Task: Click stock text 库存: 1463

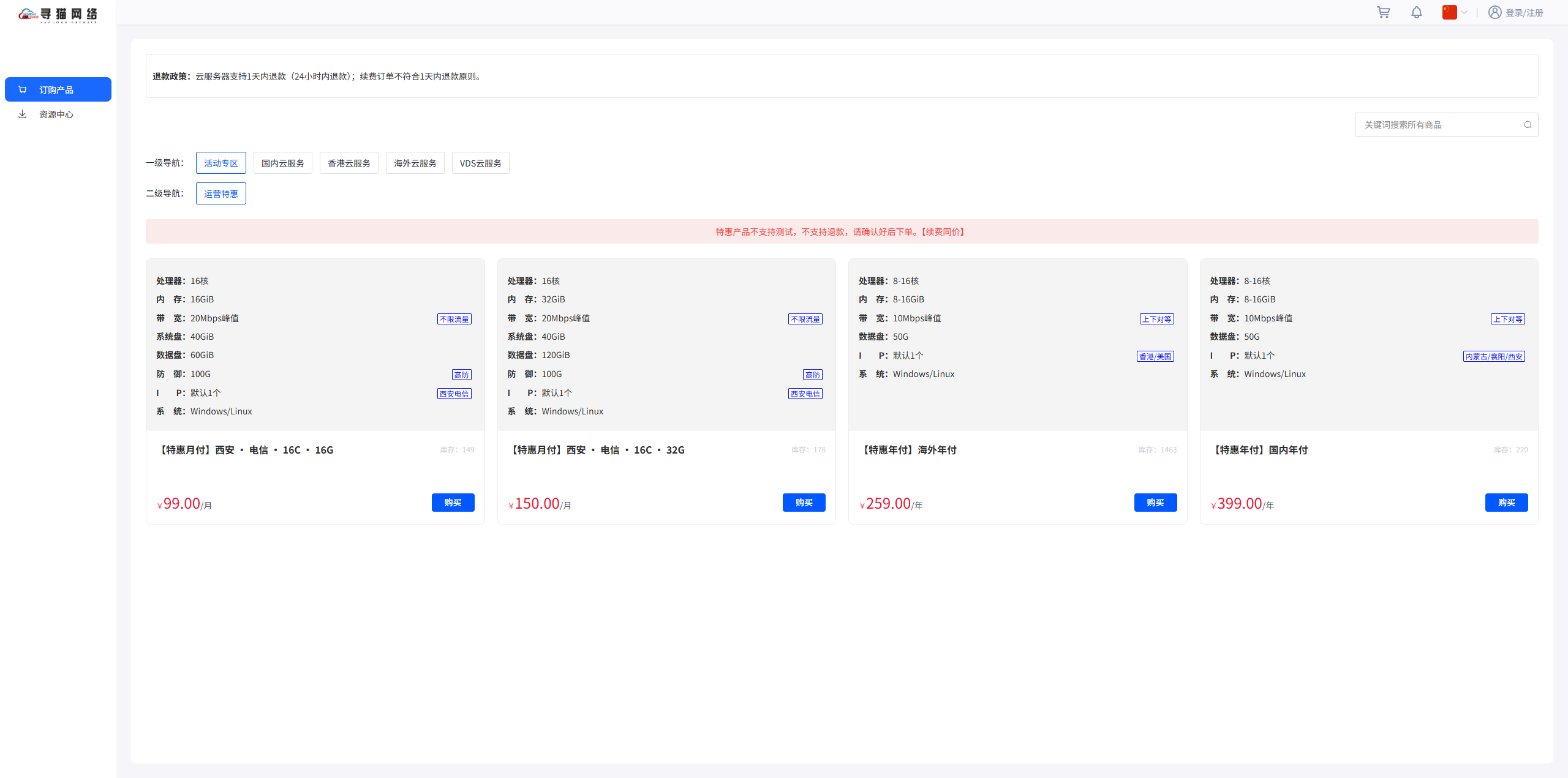Action: pos(1158,449)
